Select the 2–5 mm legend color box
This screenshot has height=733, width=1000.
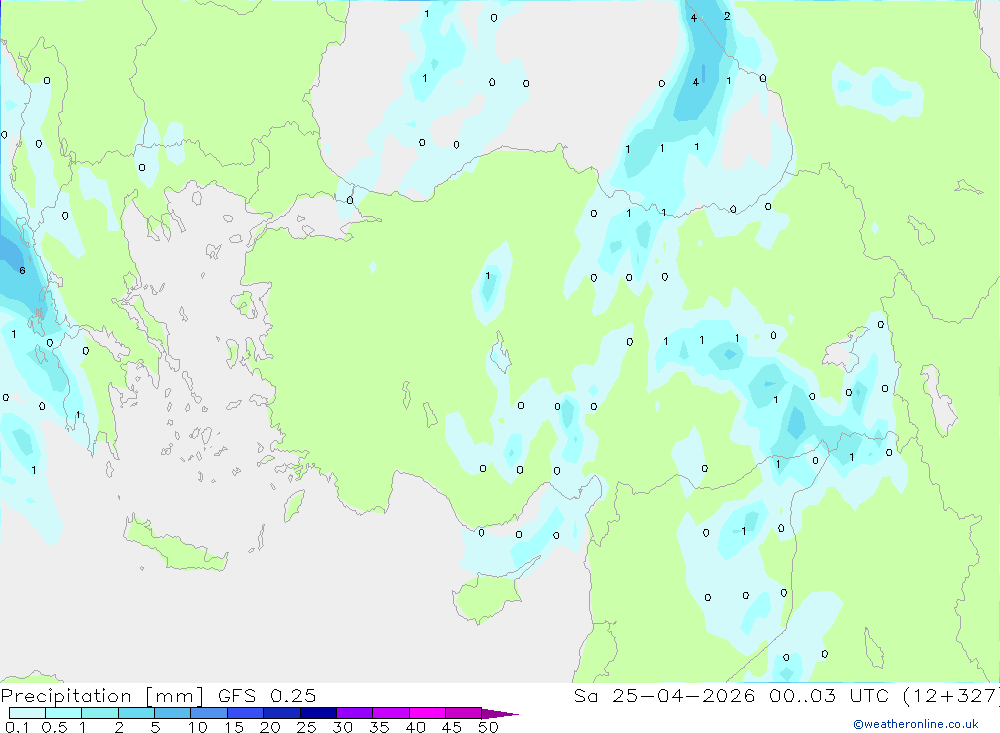[x=136, y=713]
